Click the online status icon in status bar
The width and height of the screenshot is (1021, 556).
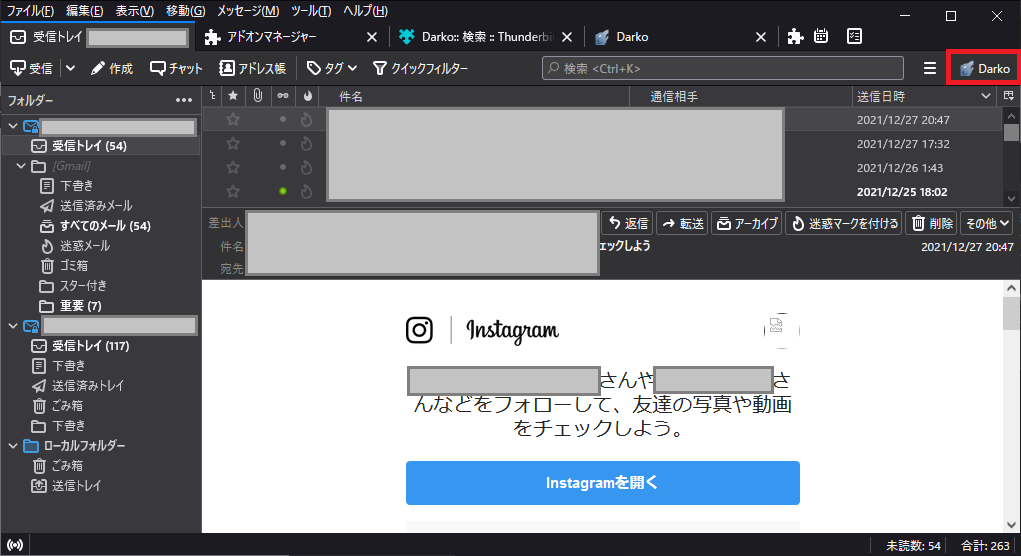pyautogui.click(x=15, y=545)
